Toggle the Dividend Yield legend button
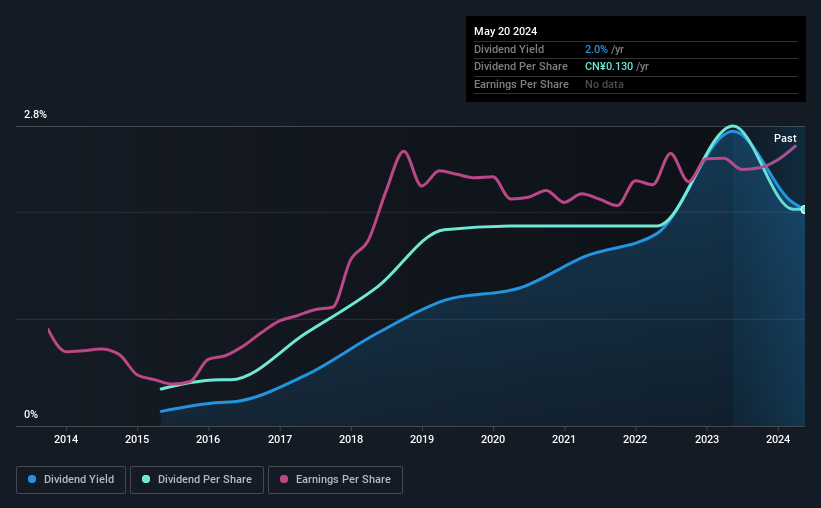The width and height of the screenshot is (821, 508). [72, 480]
